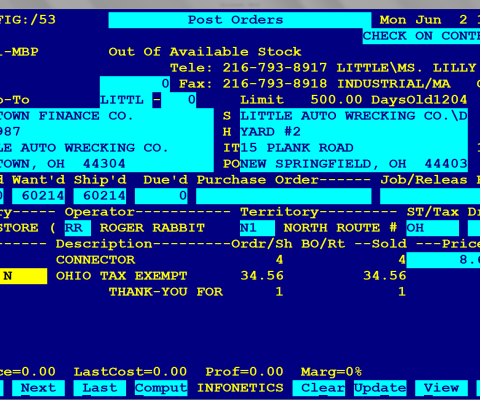Click the NORTH ROUTE # territory text
The height and width of the screenshot is (400, 480).
pos(340,228)
